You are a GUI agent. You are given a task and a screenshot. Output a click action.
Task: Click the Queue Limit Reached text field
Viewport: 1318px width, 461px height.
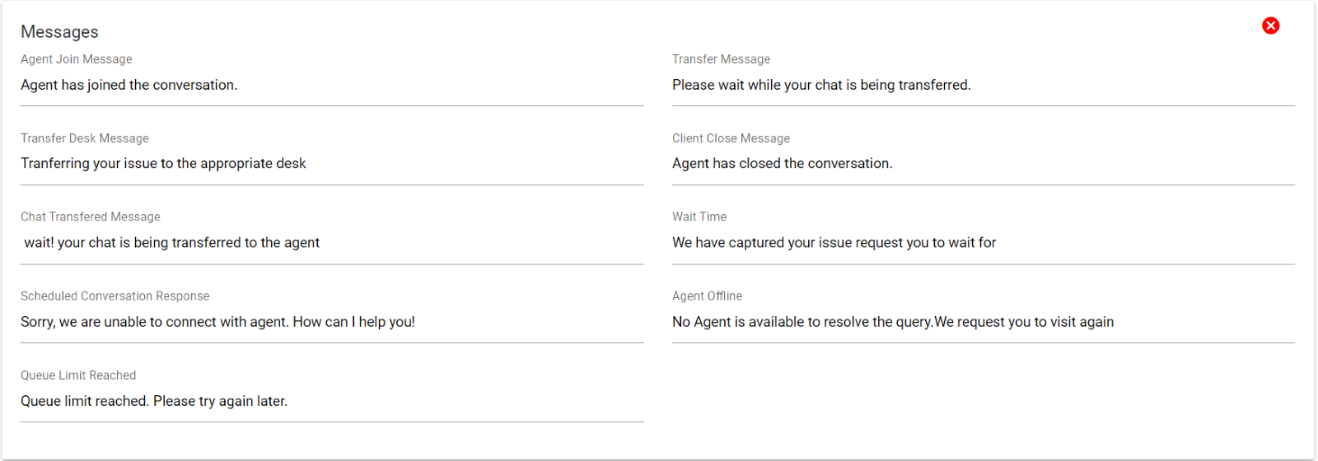pos(331,401)
